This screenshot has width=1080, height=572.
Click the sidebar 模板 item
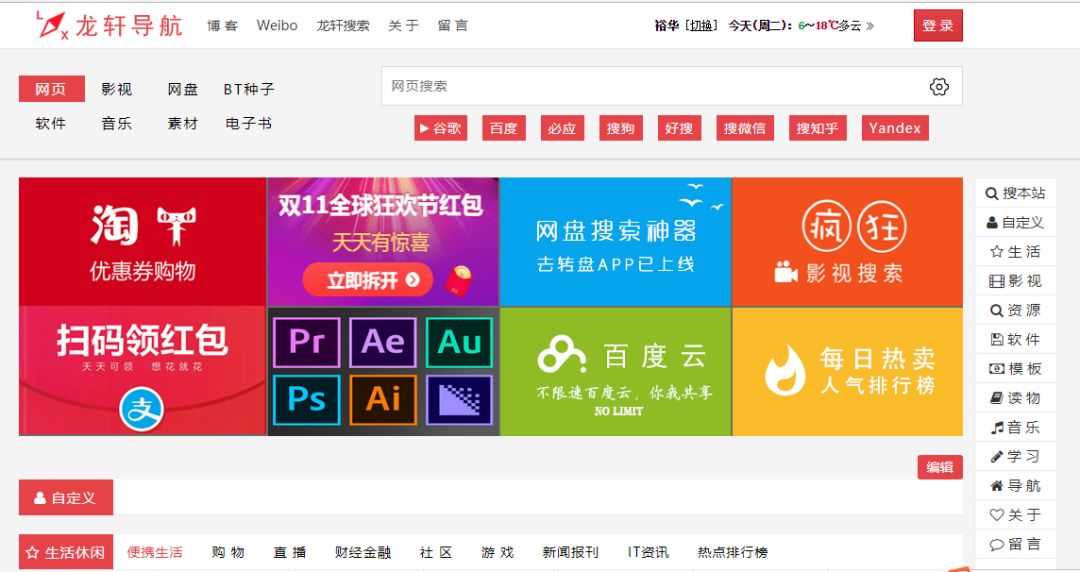(1015, 369)
